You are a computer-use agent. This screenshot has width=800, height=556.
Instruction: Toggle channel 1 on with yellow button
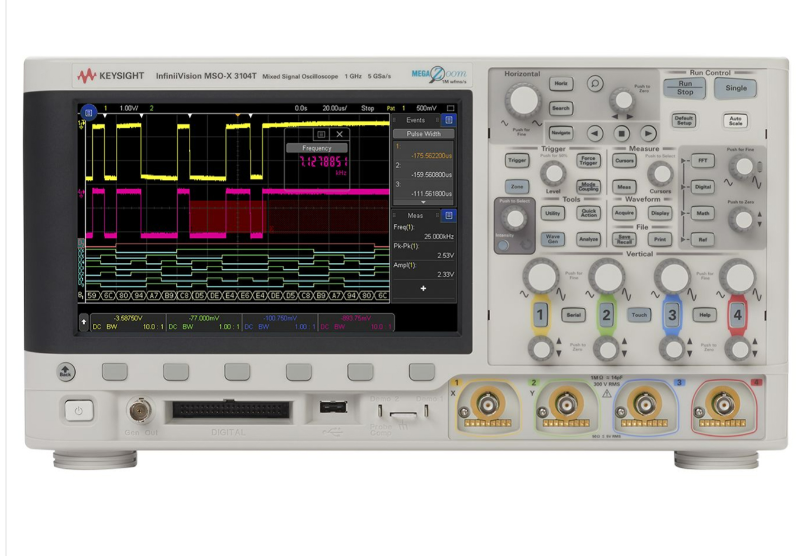coord(540,315)
